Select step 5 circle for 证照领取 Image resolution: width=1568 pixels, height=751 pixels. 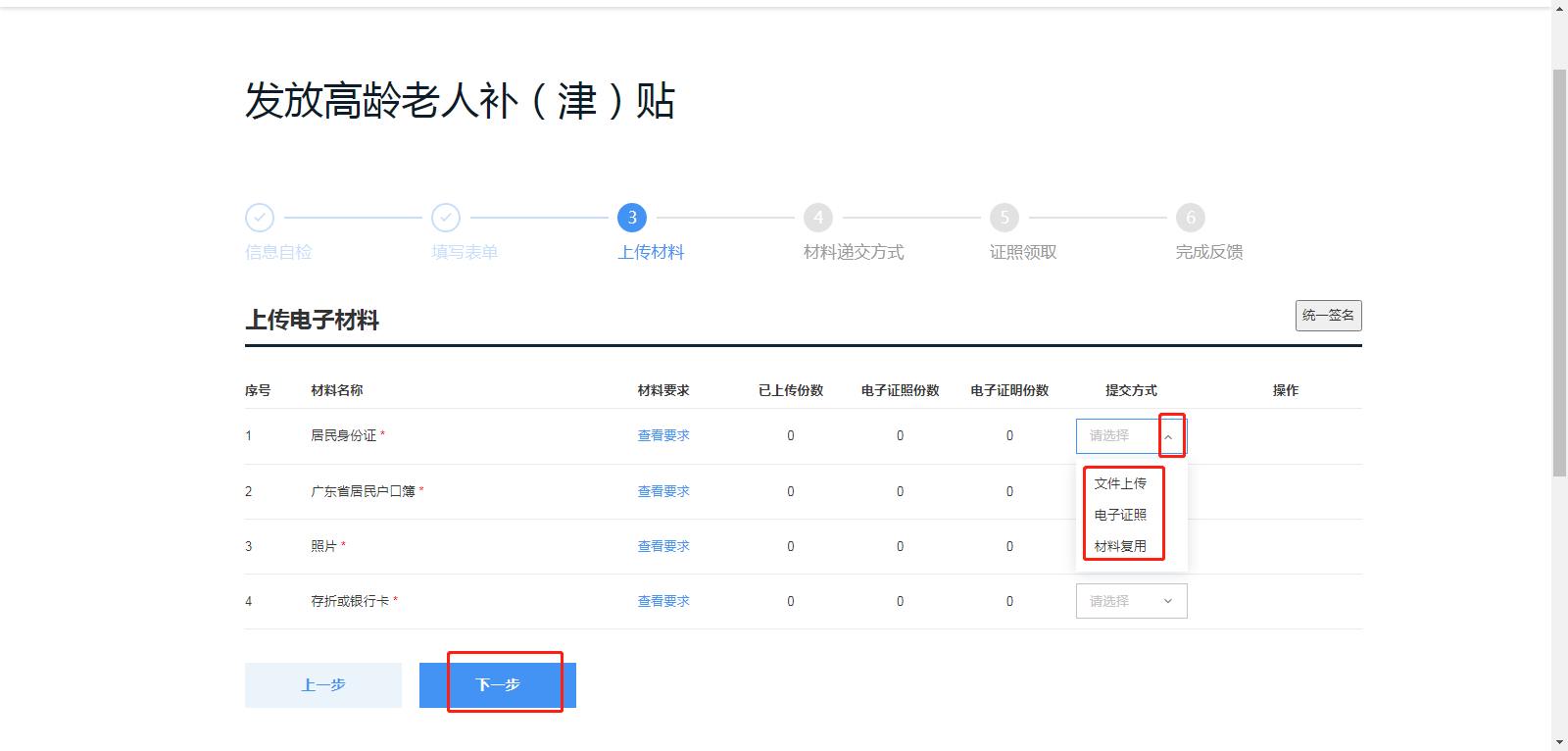point(1004,218)
